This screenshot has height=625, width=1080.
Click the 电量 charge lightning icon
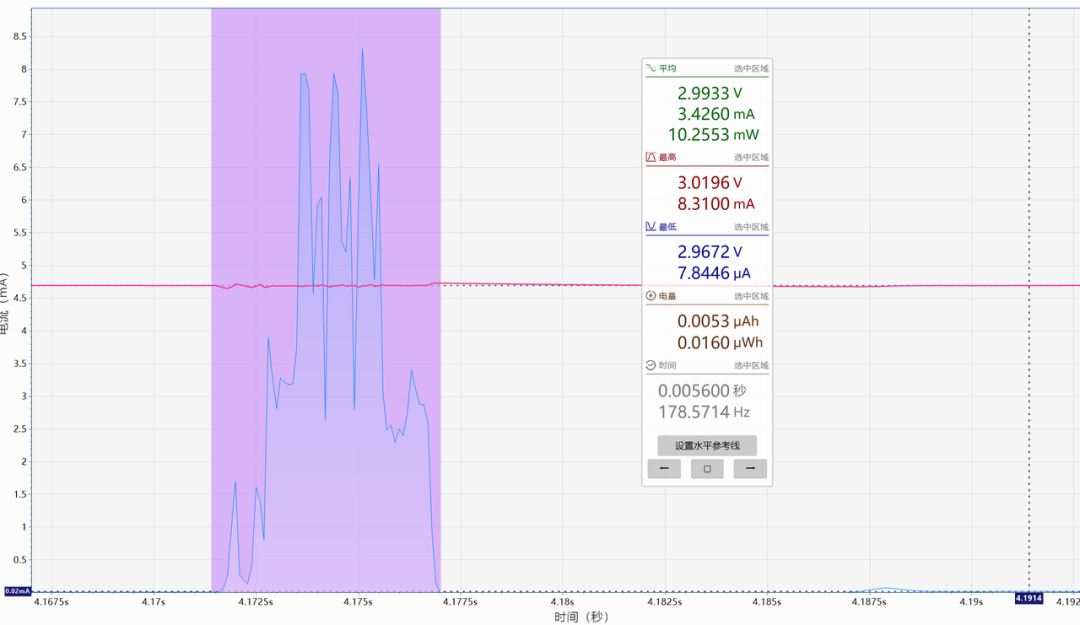(x=650, y=296)
